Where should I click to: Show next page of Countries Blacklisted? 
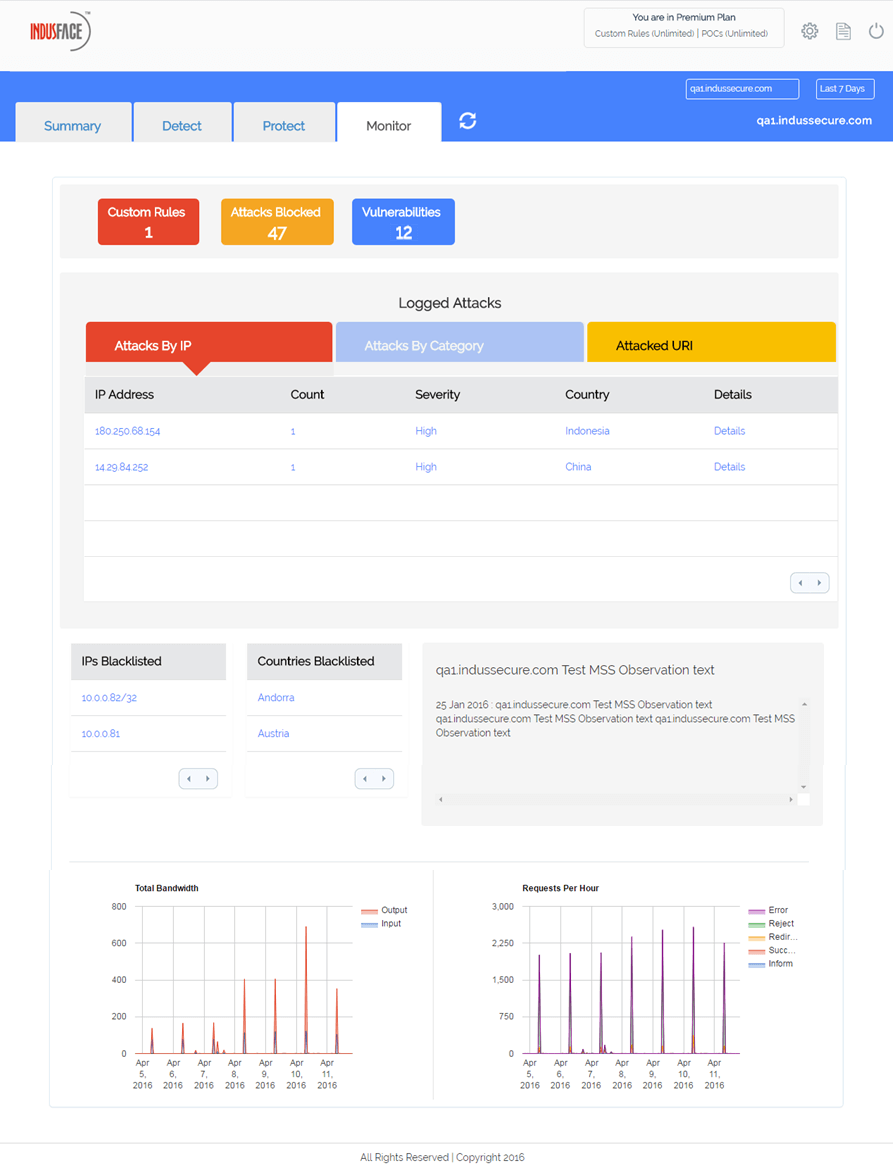point(383,779)
